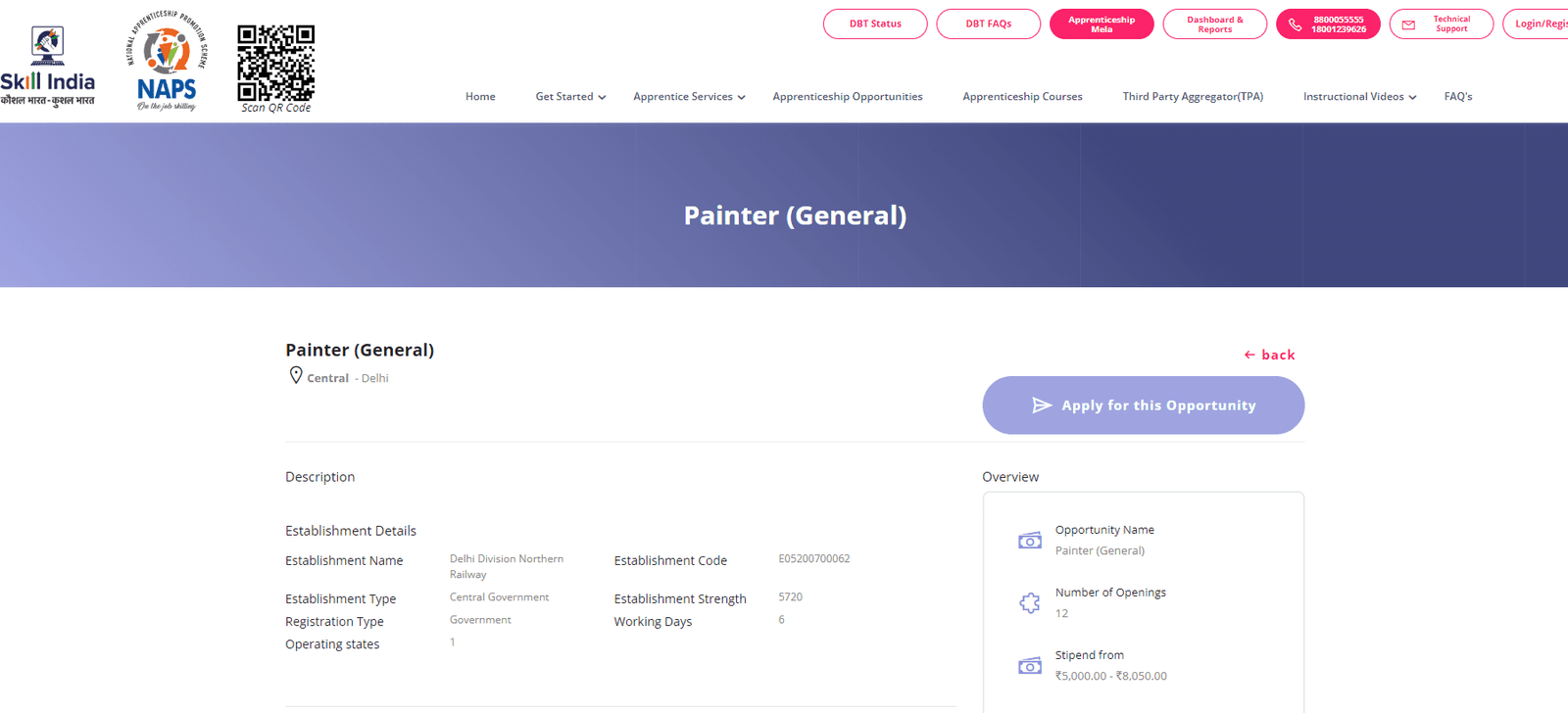This screenshot has width=1568, height=713.
Task: Click 'Painter (General)' value under Opportunity Name
Action: tap(1100, 550)
